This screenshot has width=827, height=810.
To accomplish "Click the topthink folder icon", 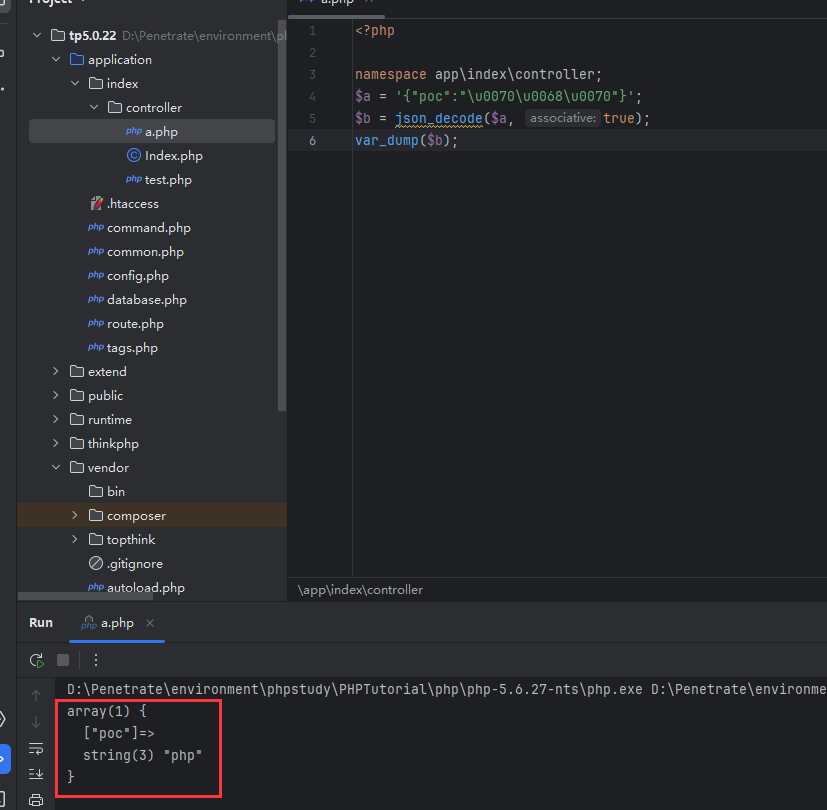I will click(x=96, y=539).
